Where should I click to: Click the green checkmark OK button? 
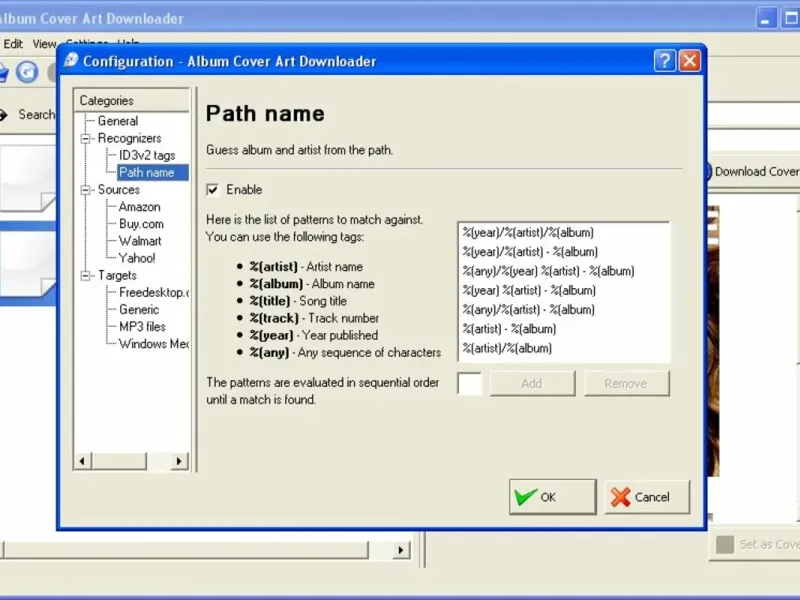[552, 496]
